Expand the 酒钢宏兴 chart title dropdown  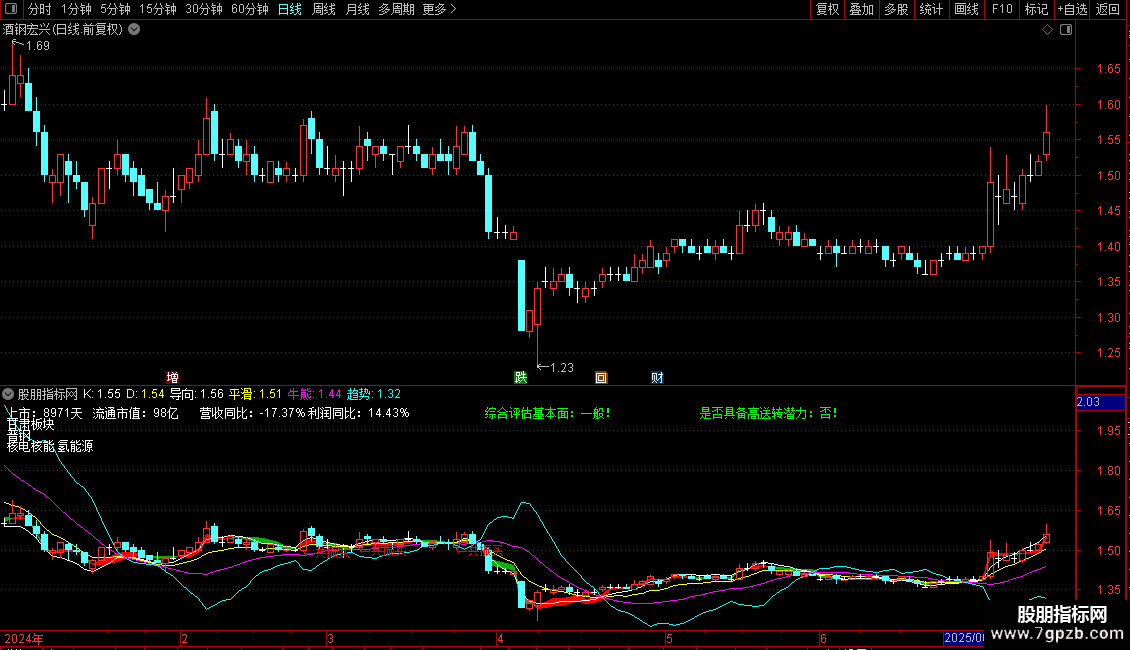pos(135,29)
